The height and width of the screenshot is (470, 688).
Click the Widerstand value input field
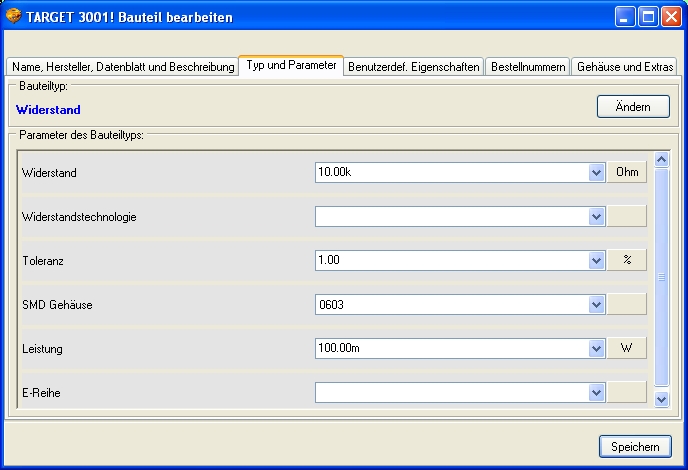tap(451, 172)
